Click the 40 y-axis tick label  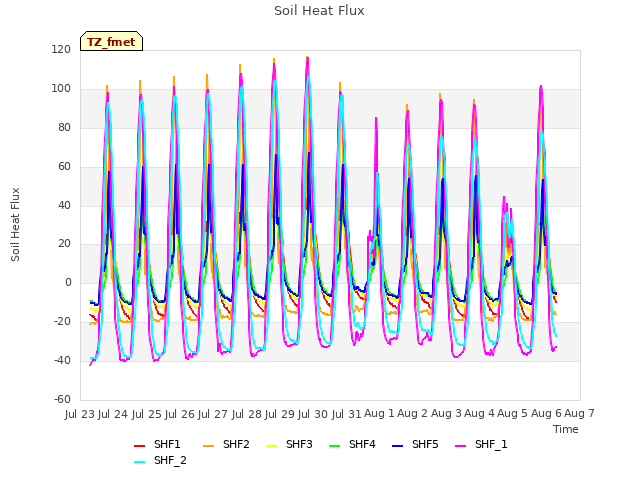point(64,205)
